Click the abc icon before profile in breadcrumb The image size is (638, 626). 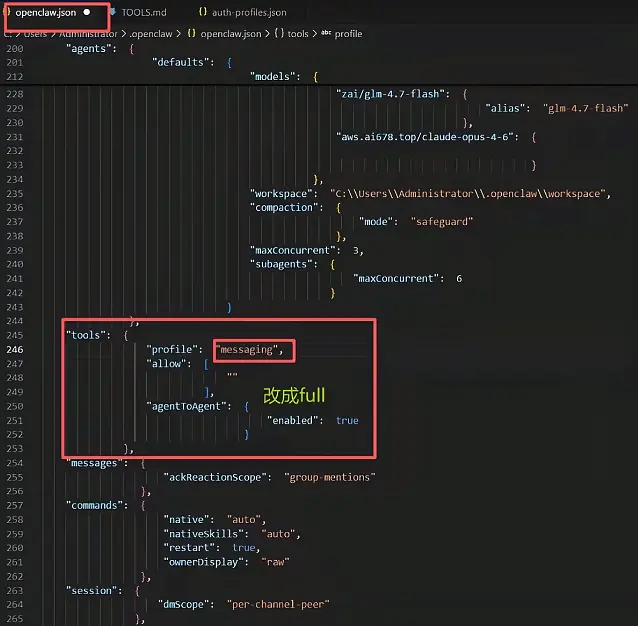[325, 33]
